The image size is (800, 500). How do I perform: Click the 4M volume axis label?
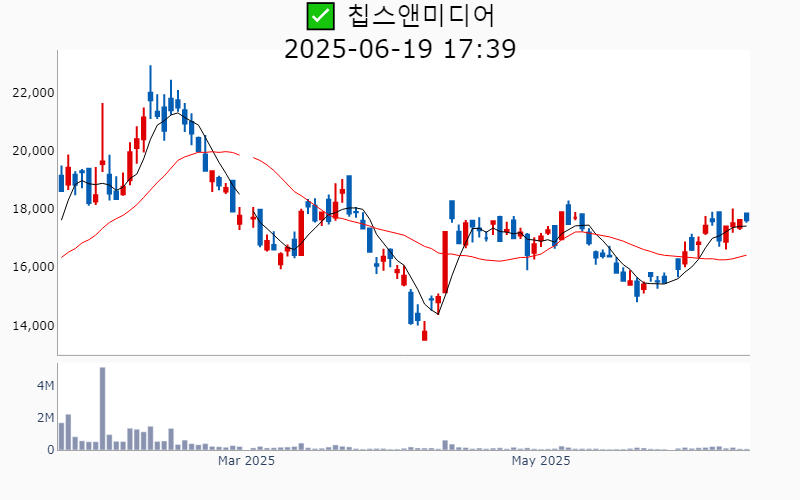[45, 386]
